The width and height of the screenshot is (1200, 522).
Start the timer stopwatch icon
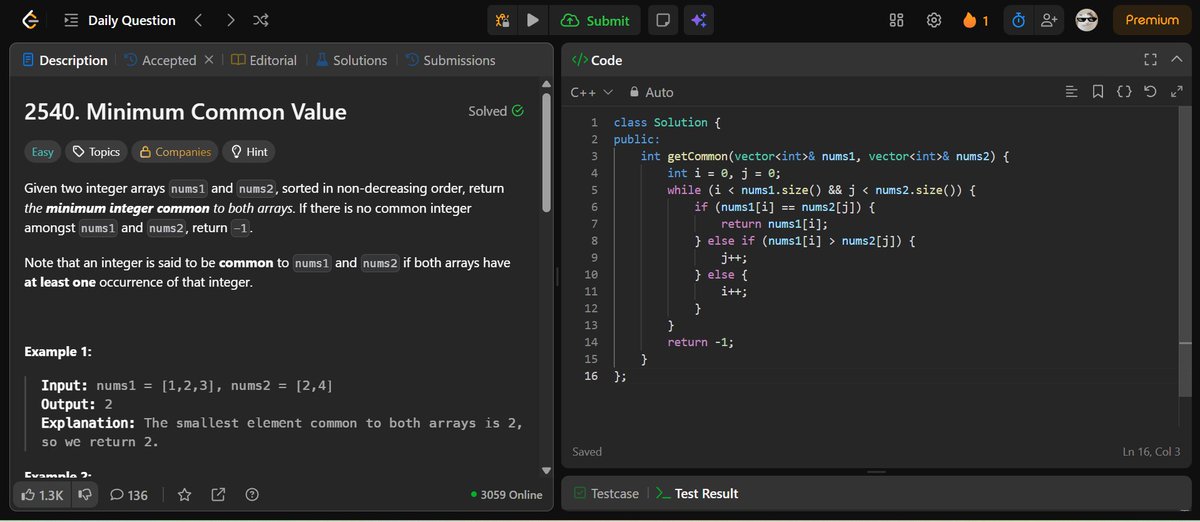pos(1018,20)
